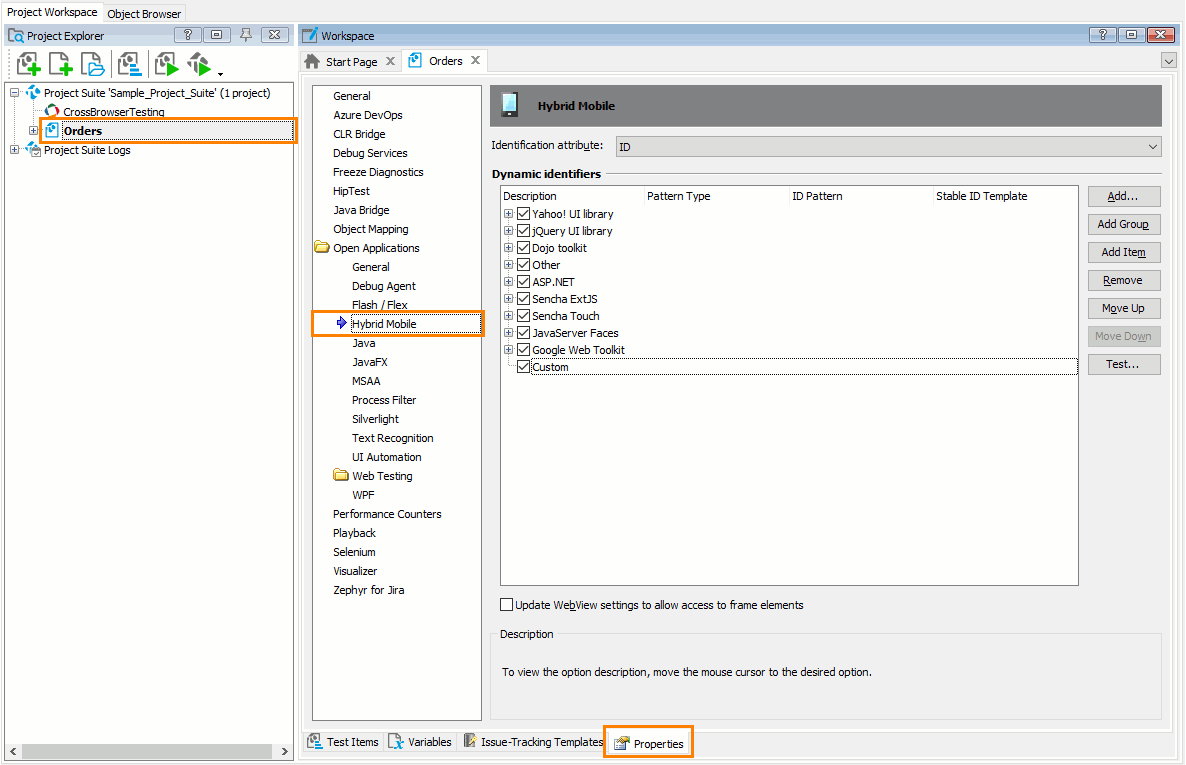Expand the jQuery UI library group
This screenshot has width=1186, height=765.
(x=509, y=231)
